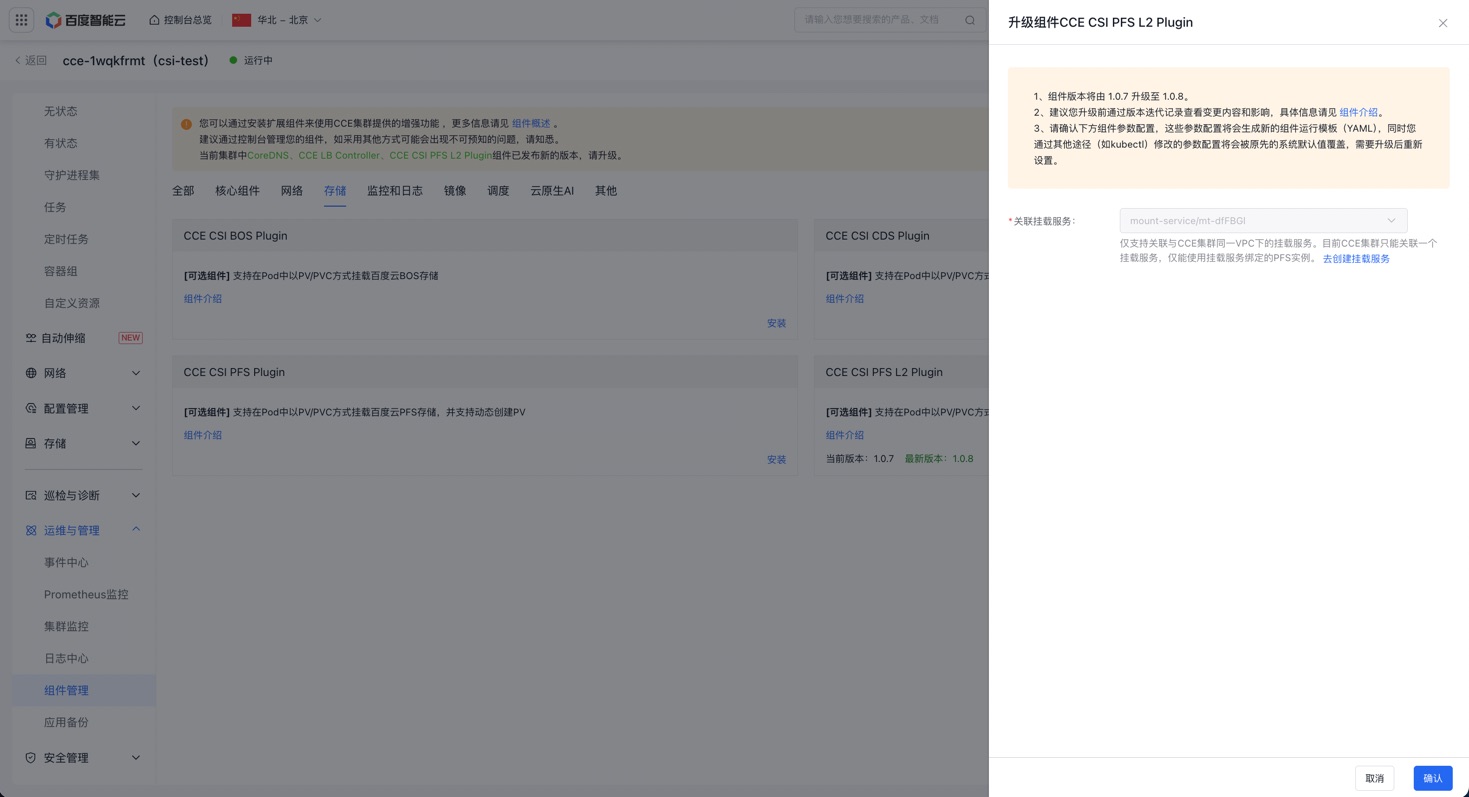
Task: Open 守护进程集 in the sidebar
Action: [72, 175]
